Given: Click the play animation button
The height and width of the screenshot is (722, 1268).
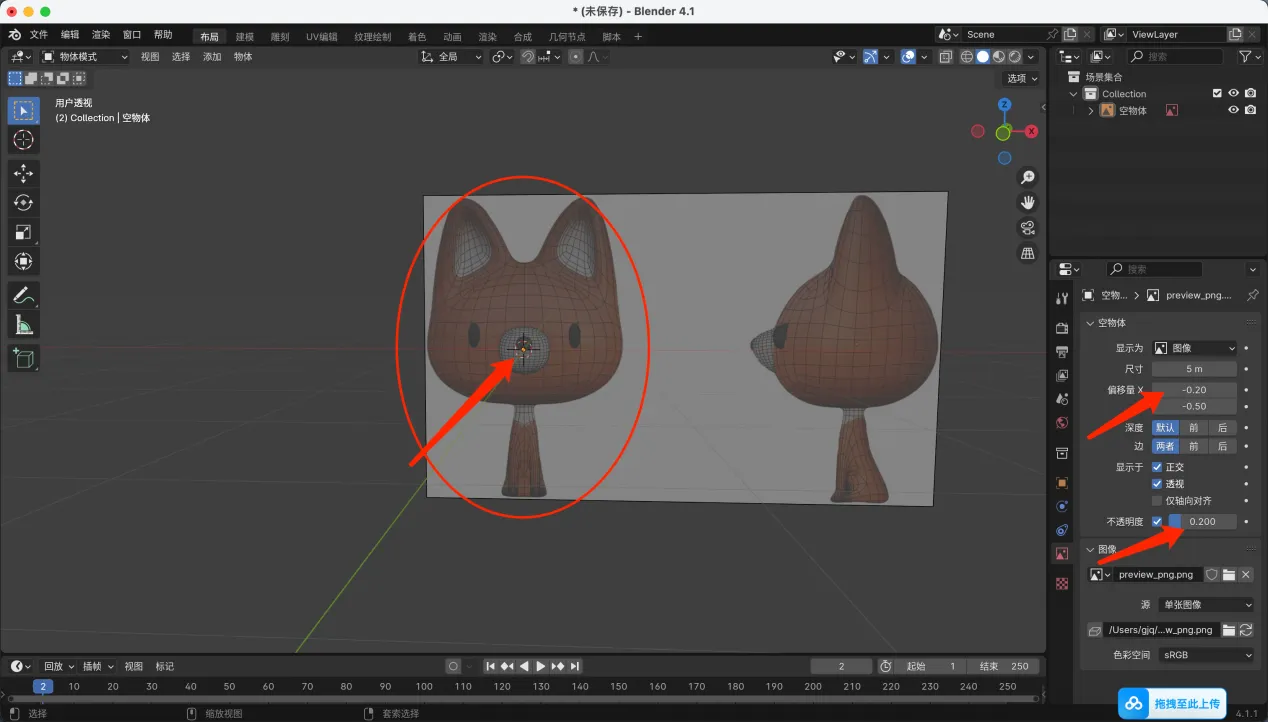Looking at the screenshot, I should [x=541, y=666].
